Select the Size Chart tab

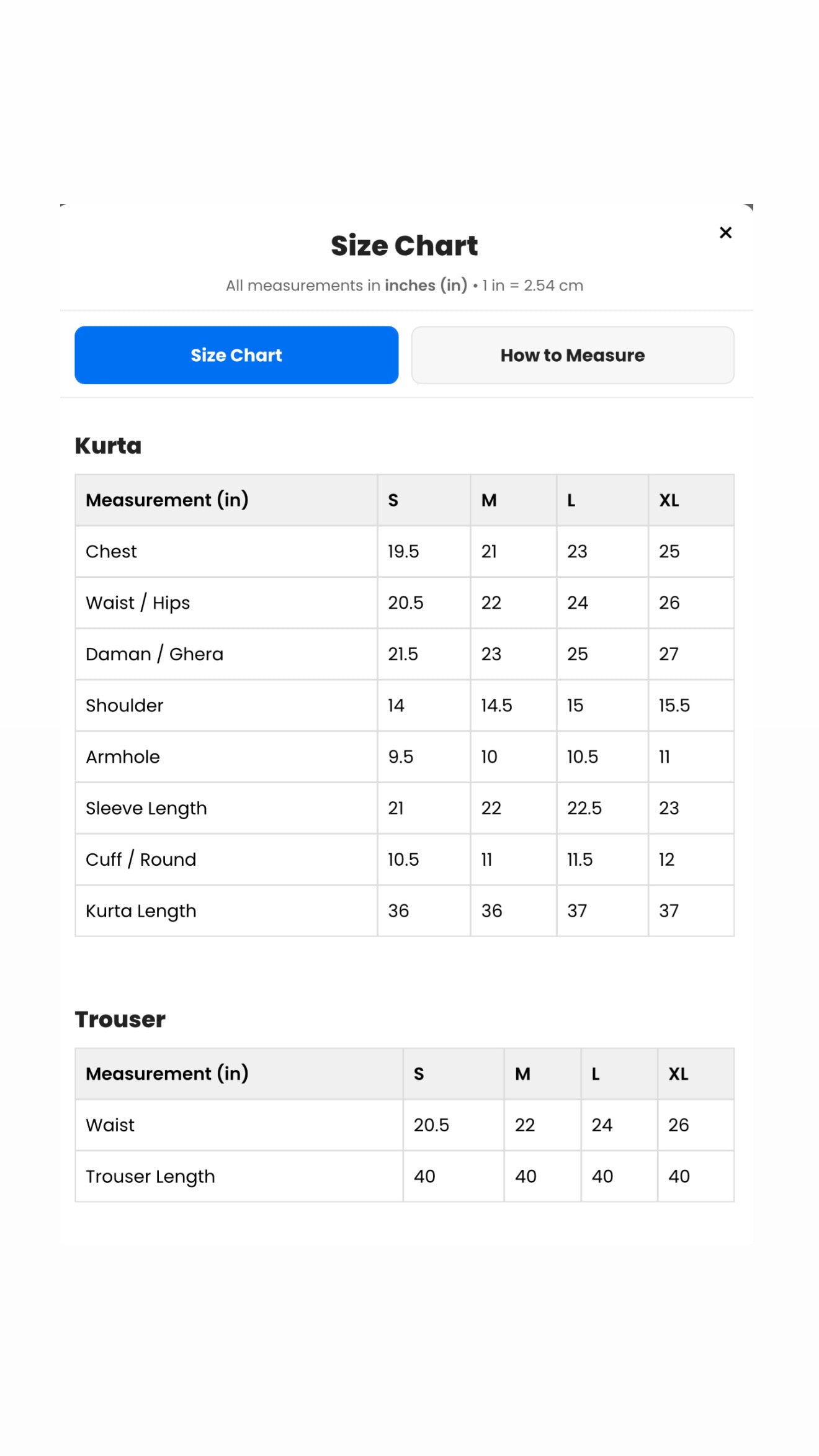(x=236, y=355)
